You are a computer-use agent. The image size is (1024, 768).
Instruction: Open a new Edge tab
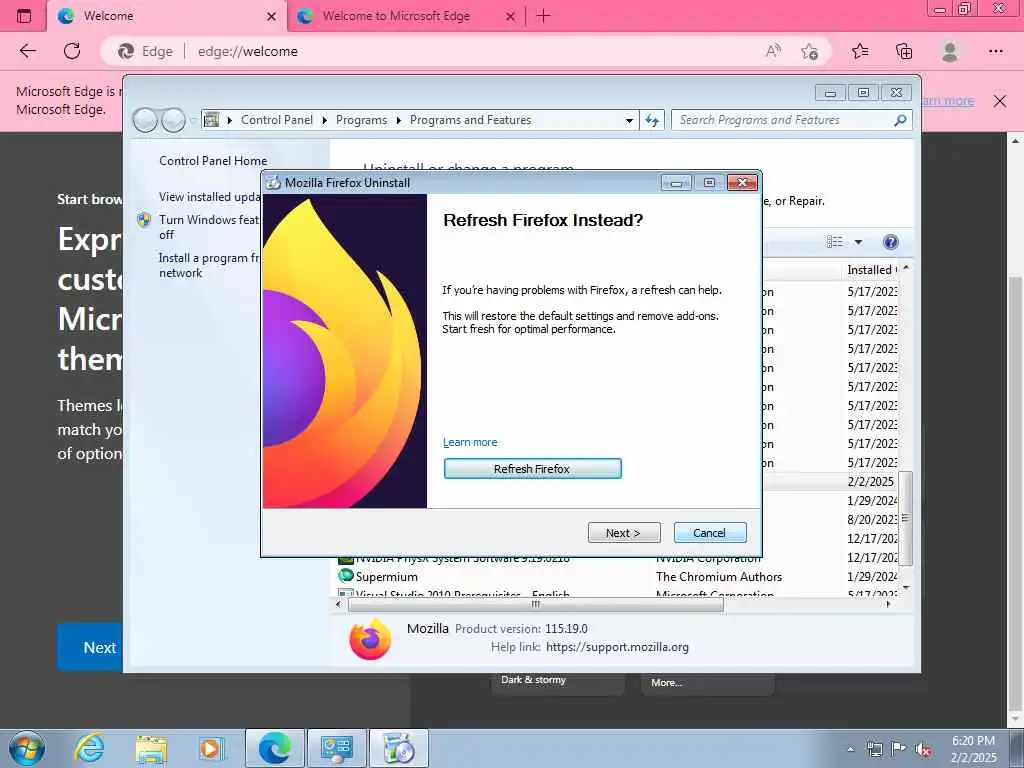[543, 16]
